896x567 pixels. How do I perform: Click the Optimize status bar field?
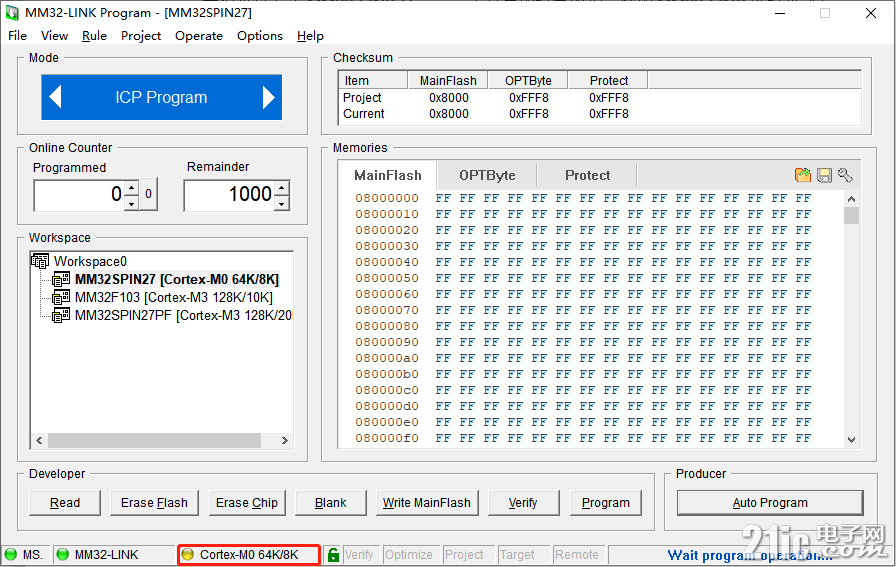pyautogui.click(x=409, y=554)
